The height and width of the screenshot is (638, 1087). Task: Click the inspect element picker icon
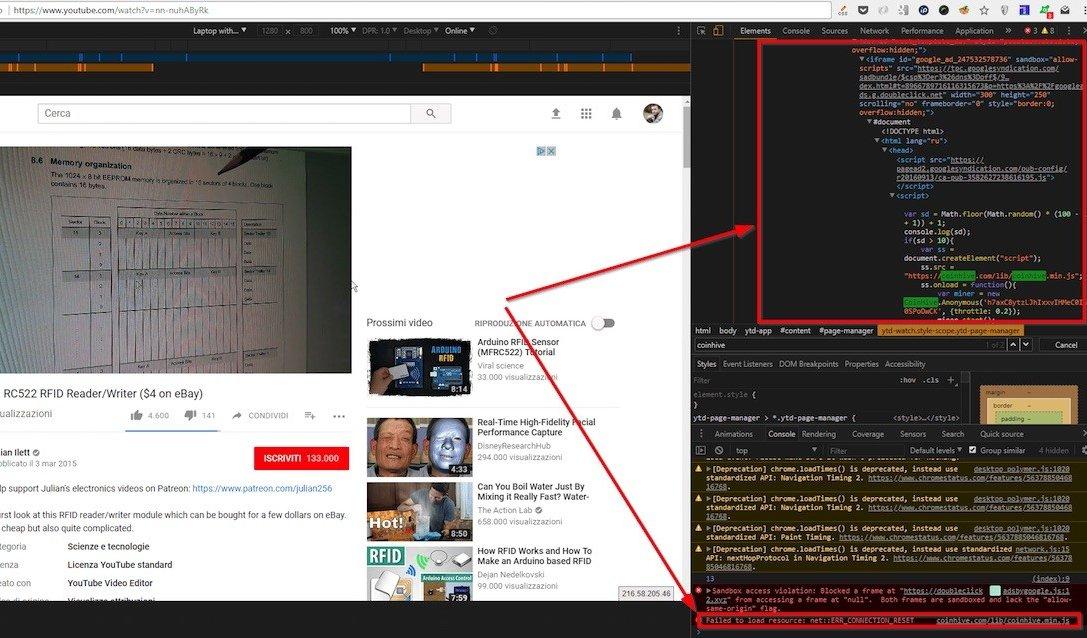[x=702, y=31]
